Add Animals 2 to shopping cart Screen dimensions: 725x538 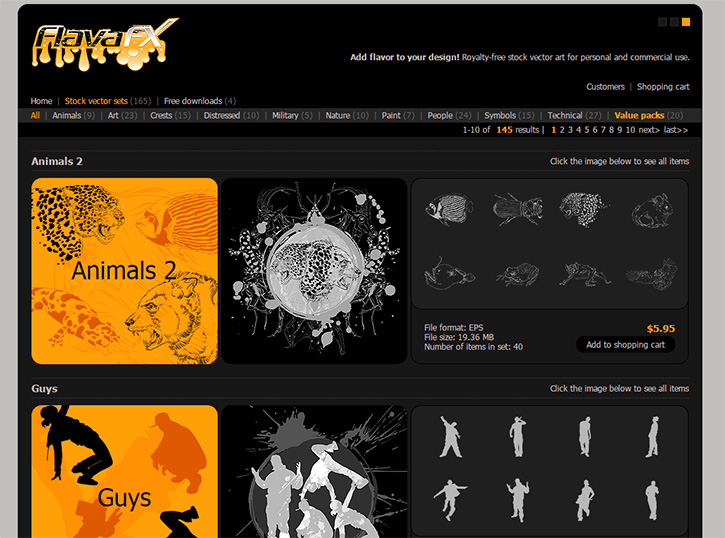[x=626, y=344]
